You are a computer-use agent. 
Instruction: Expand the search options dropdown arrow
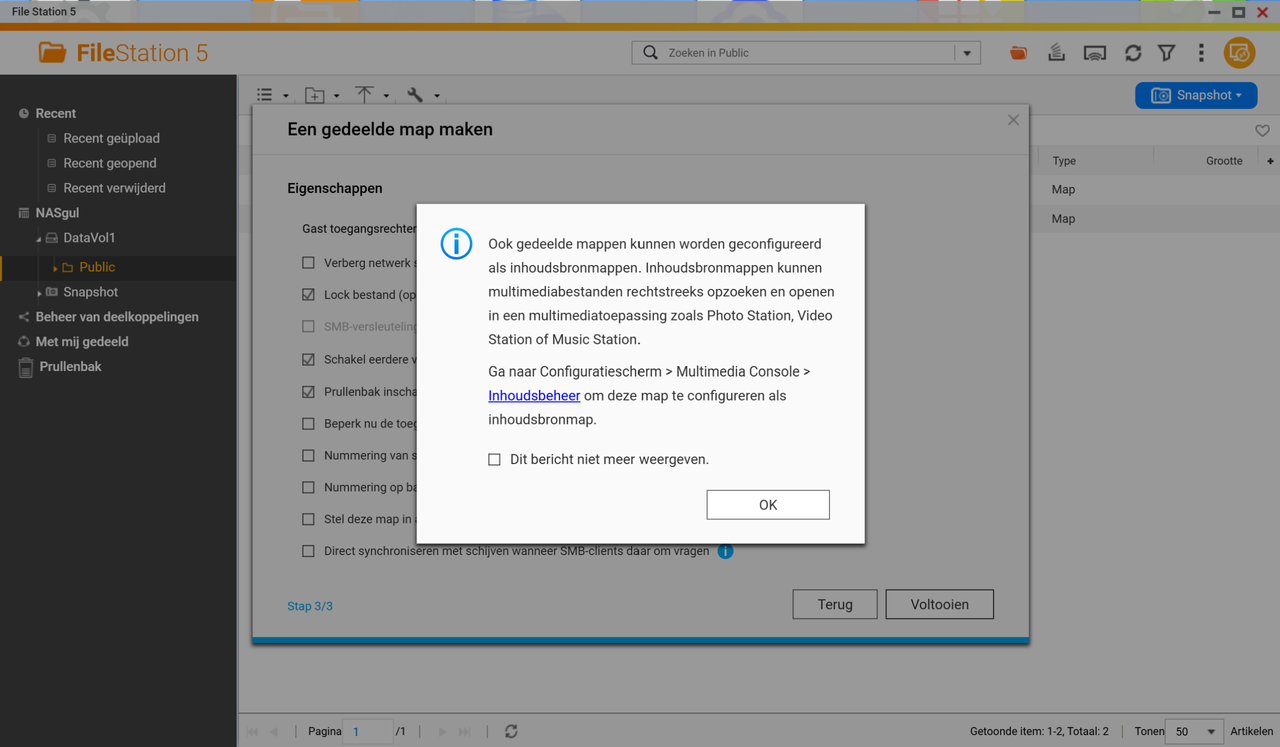coord(967,53)
